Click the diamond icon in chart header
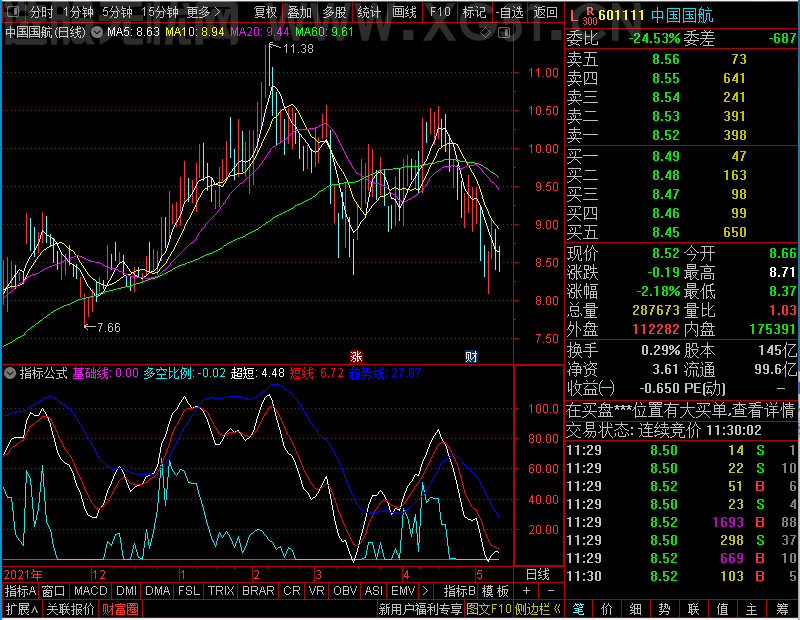This screenshot has width=800, height=620. (x=486, y=33)
